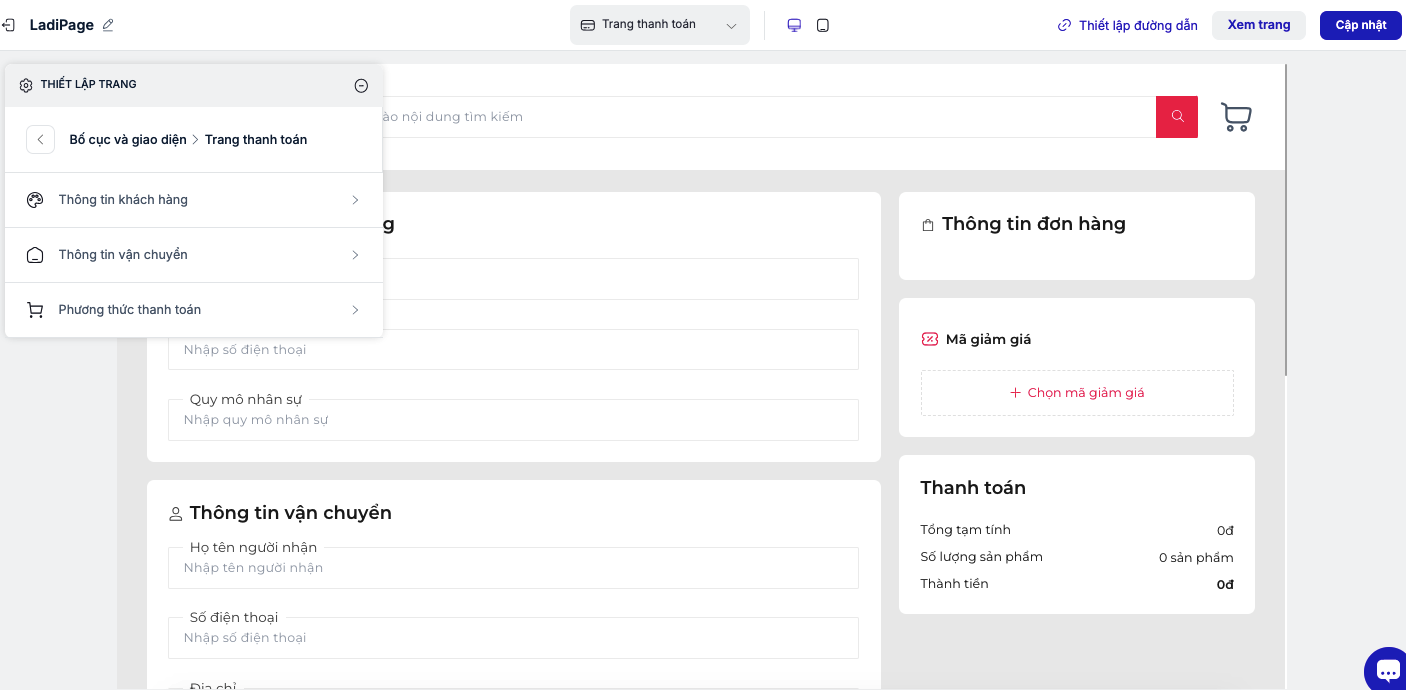Click the LadiPage title text
The width and height of the screenshot is (1406, 690).
coord(62,25)
